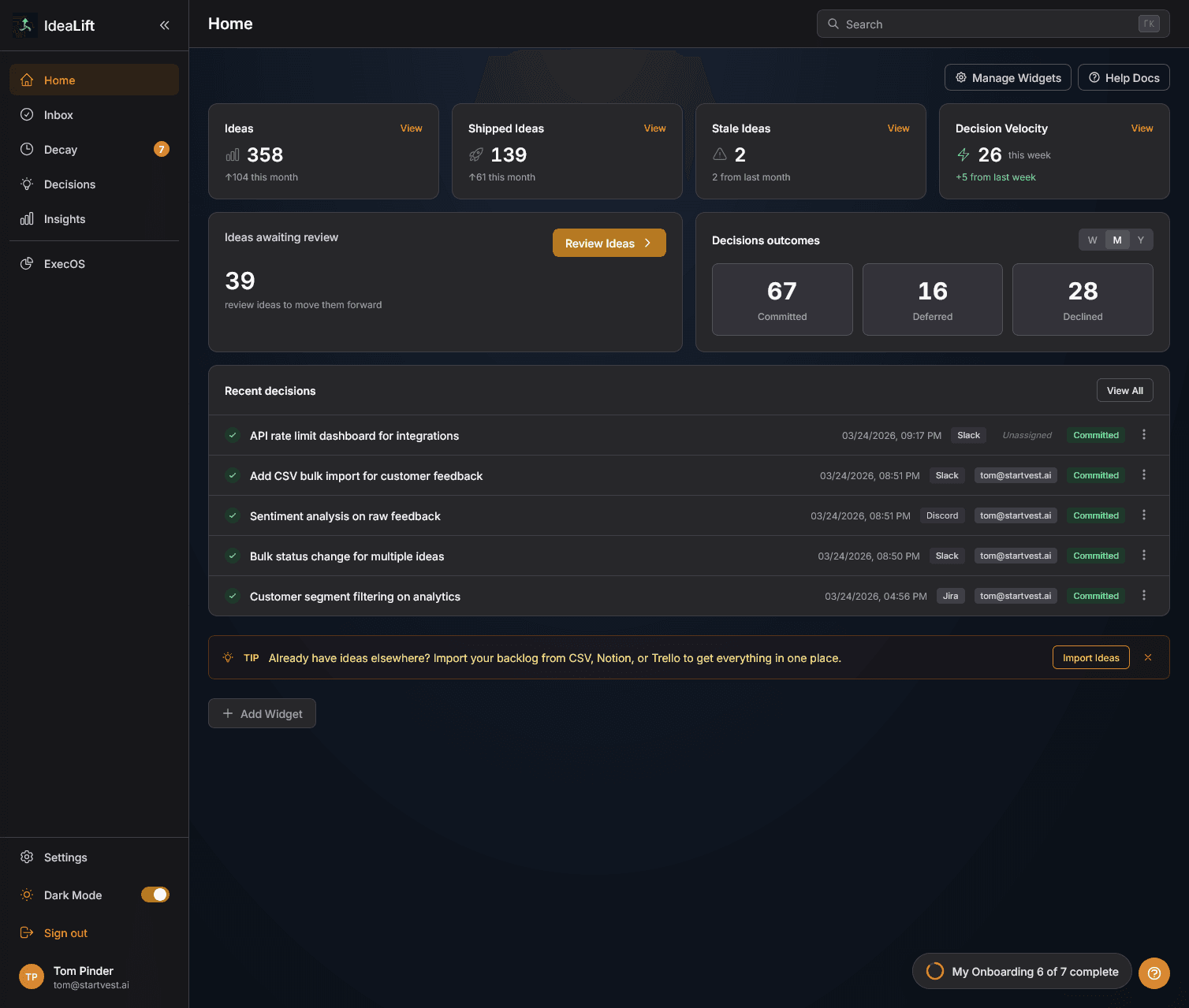This screenshot has width=1189, height=1008.
Task: View the Shipped Ideas details
Action: [x=655, y=128]
